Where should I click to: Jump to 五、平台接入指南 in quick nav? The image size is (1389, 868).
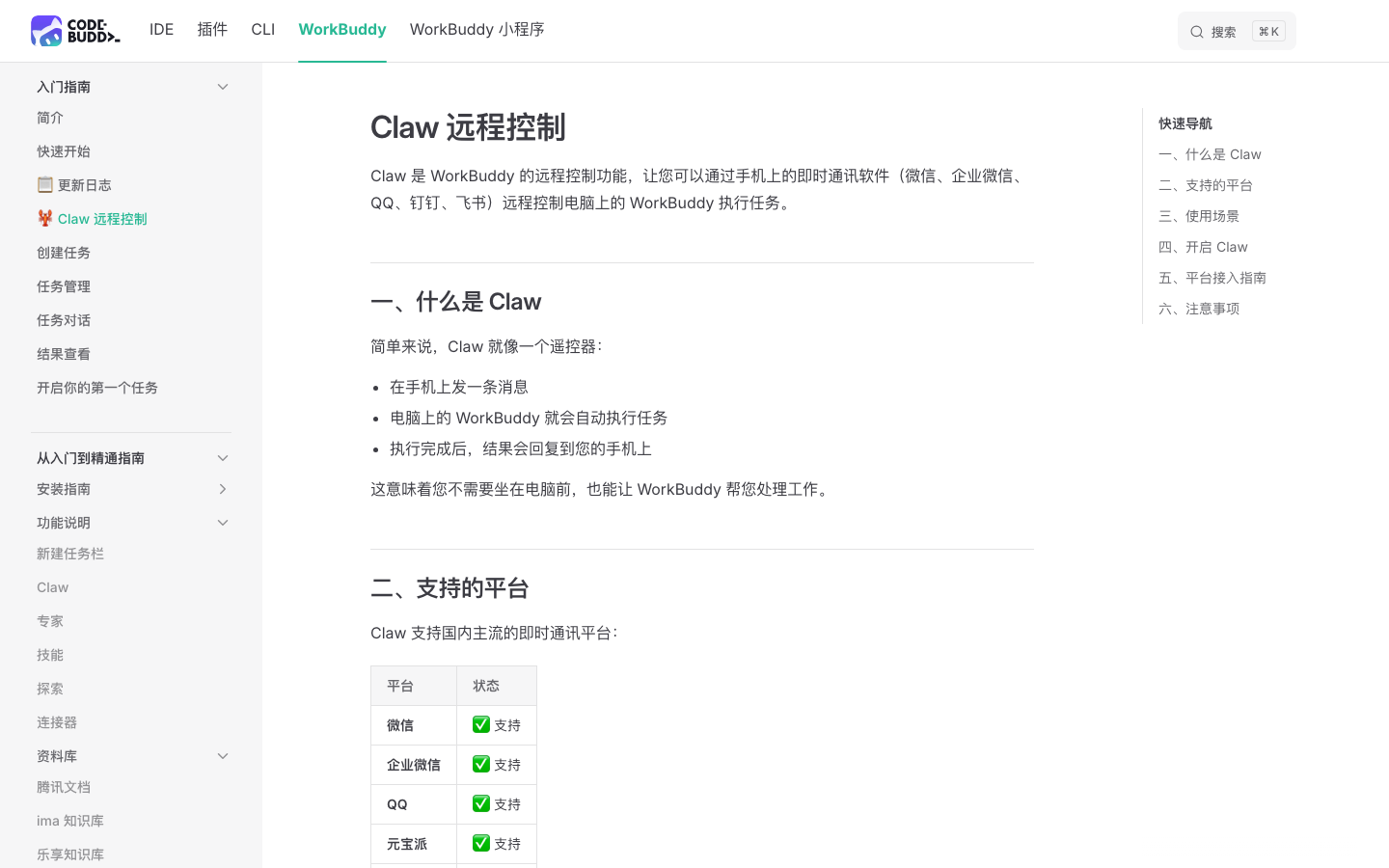[x=1212, y=278]
